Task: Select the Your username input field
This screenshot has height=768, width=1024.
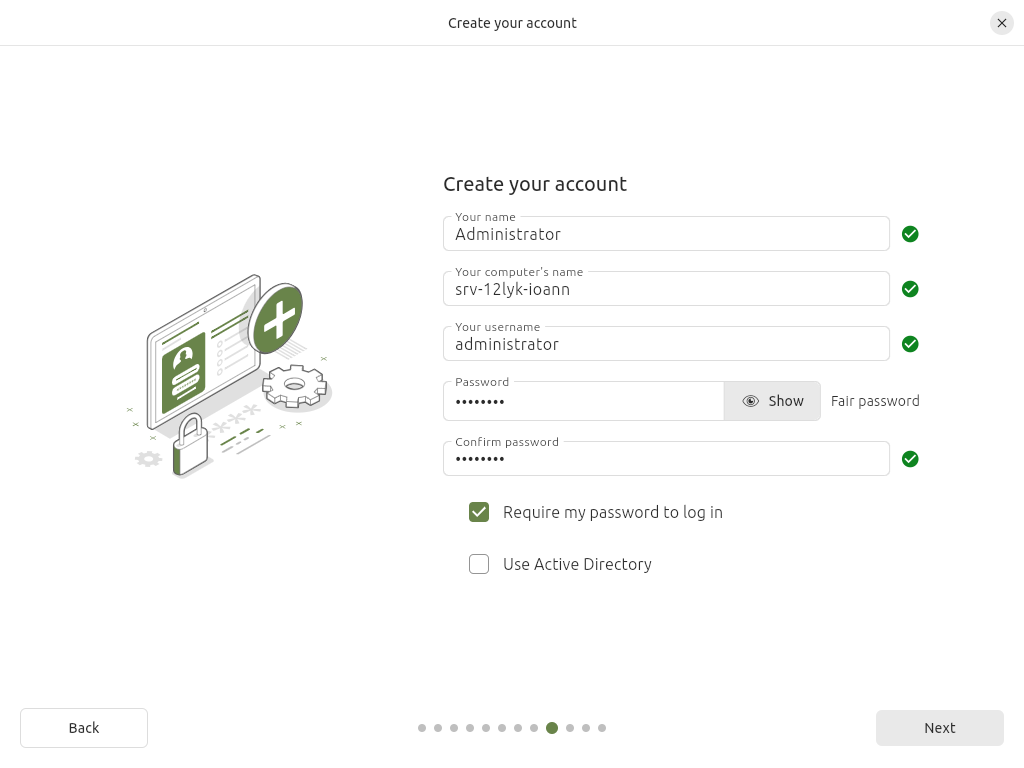Action: click(x=665, y=345)
